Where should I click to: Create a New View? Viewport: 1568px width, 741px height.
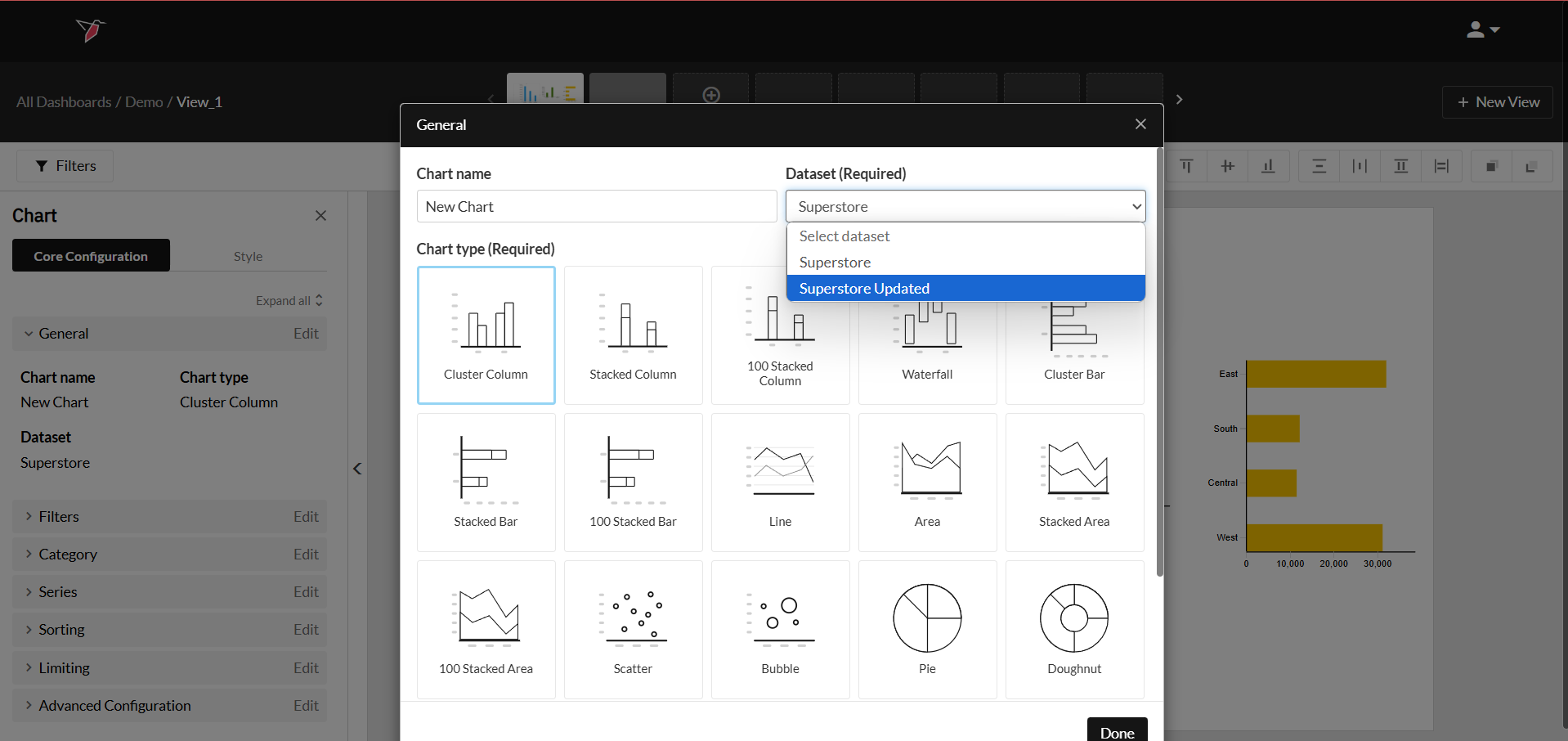click(1498, 102)
